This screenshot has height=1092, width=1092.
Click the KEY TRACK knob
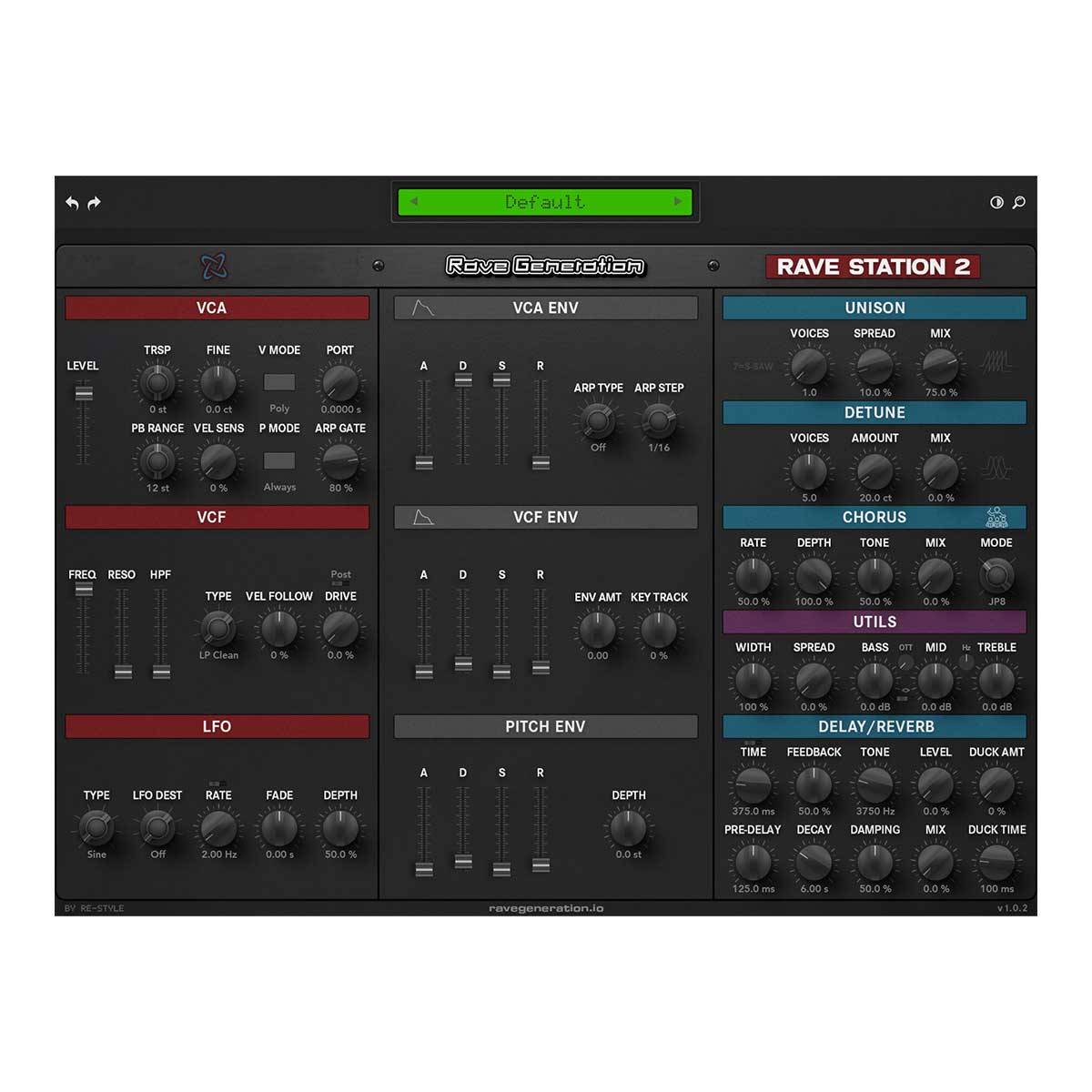pyautogui.click(x=659, y=629)
